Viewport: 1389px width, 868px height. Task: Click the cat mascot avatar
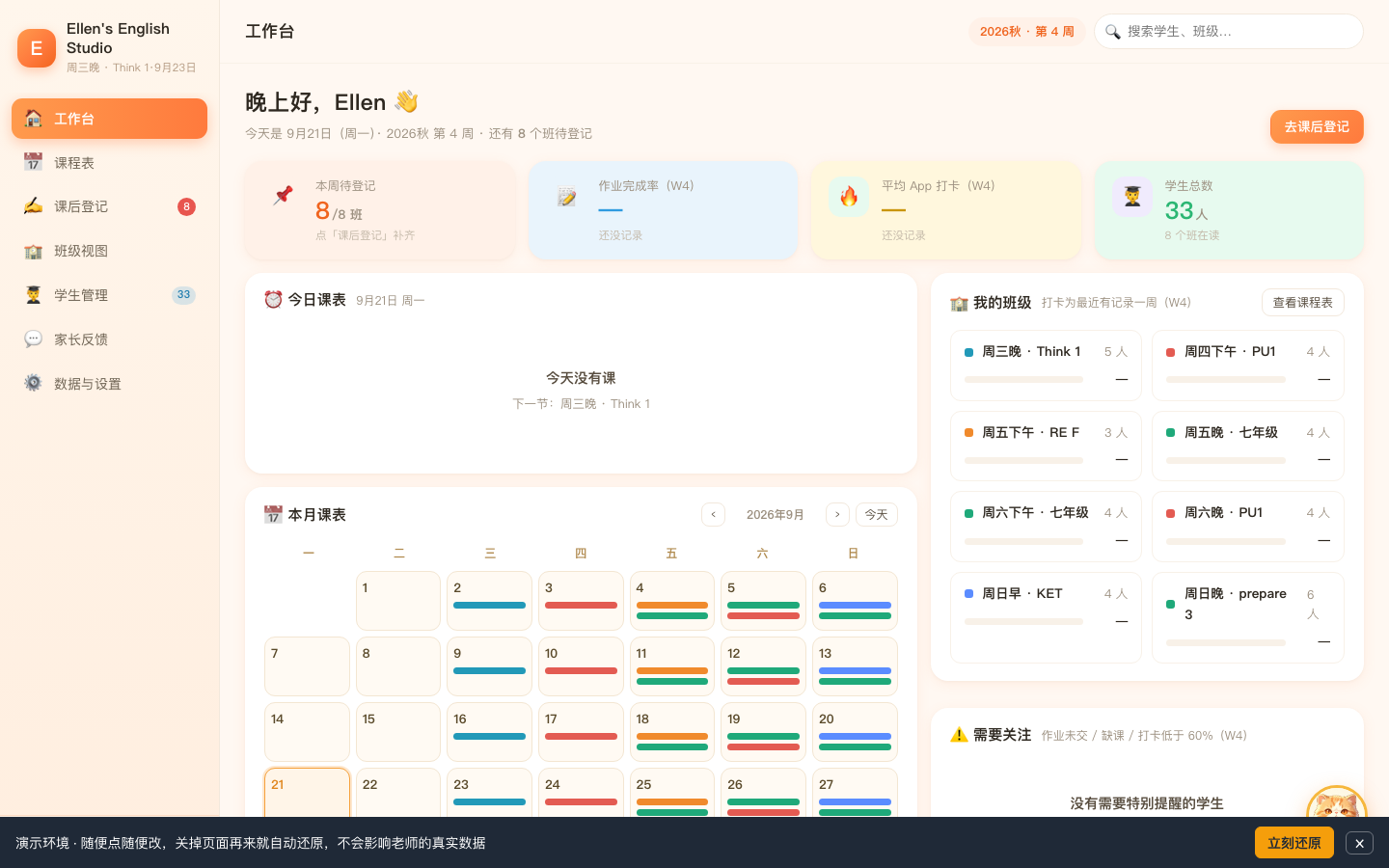1337,802
